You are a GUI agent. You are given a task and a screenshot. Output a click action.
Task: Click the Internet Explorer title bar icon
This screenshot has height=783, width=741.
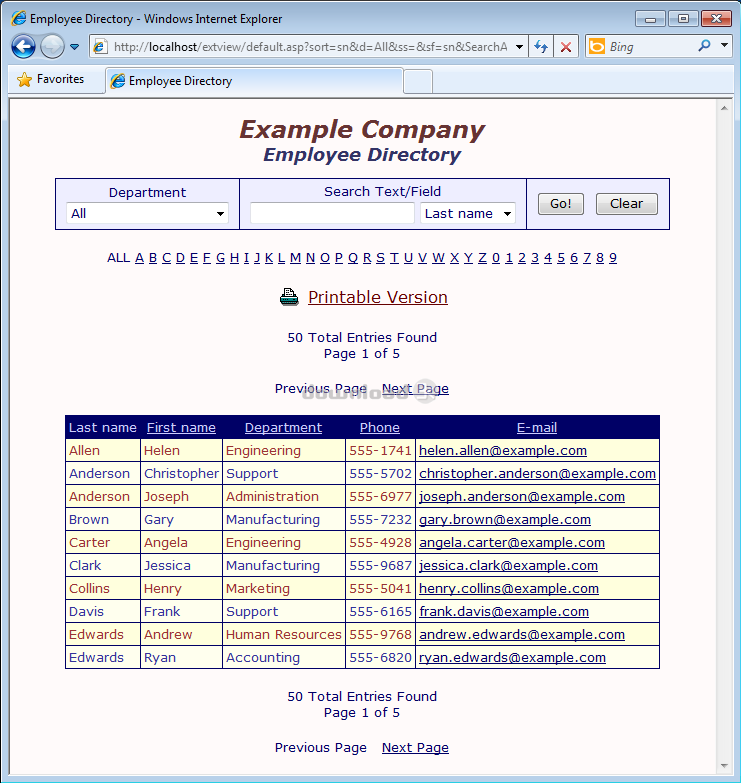point(18,18)
